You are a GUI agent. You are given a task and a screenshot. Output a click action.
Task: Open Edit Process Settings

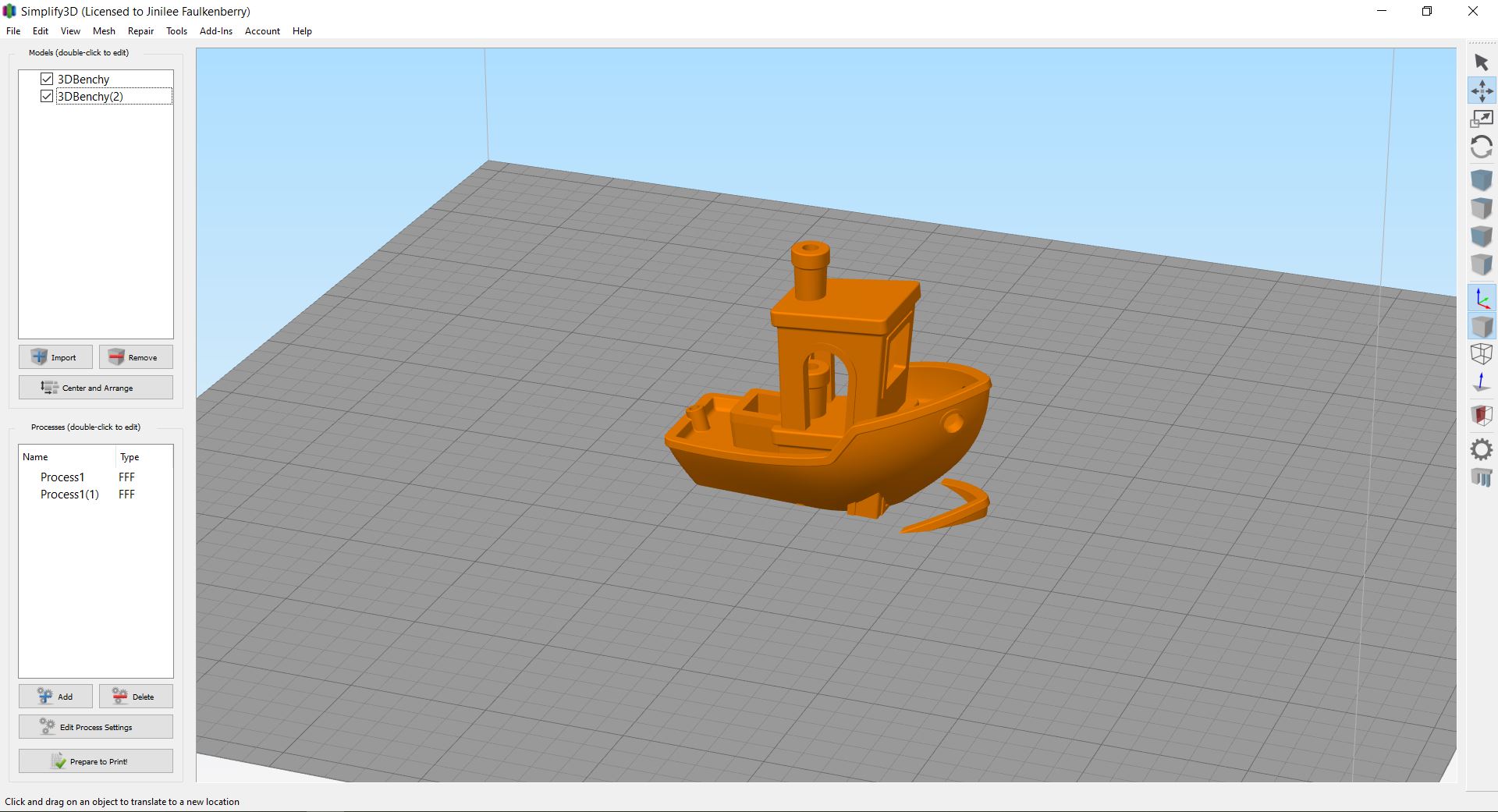tap(96, 727)
